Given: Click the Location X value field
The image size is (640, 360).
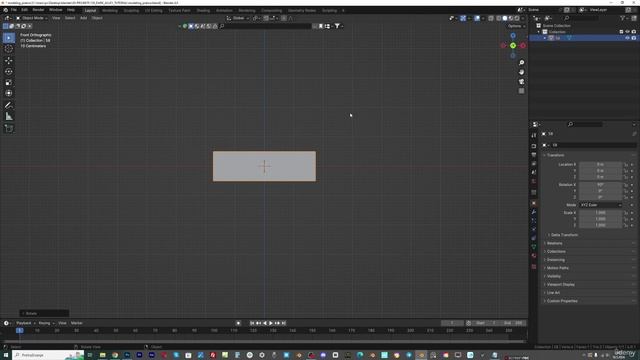Looking at the screenshot, I should [x=600, y=164].
